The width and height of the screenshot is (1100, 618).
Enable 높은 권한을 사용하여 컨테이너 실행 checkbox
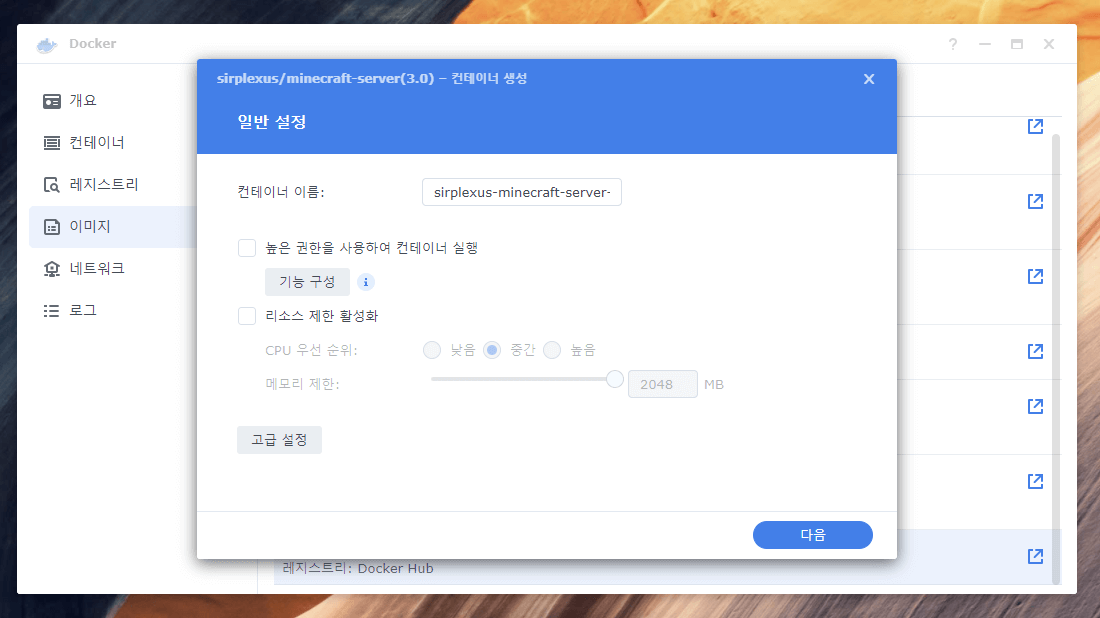(x=247, y=248)
